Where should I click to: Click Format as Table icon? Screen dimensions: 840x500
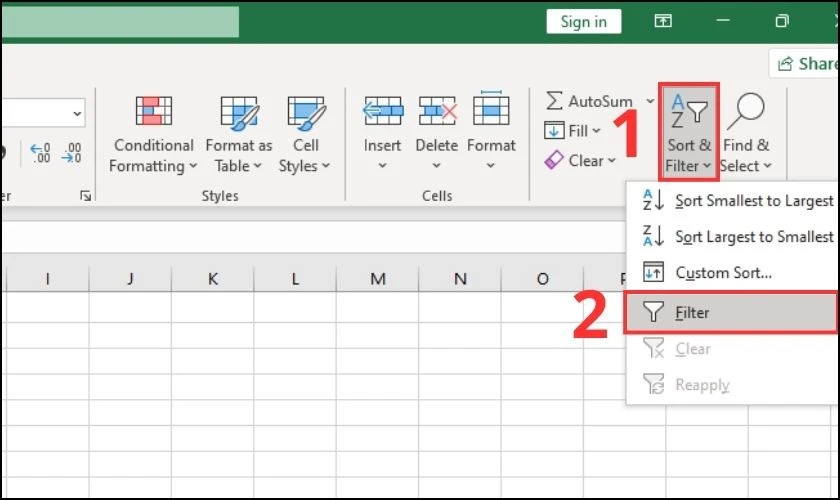click(239, 113)
